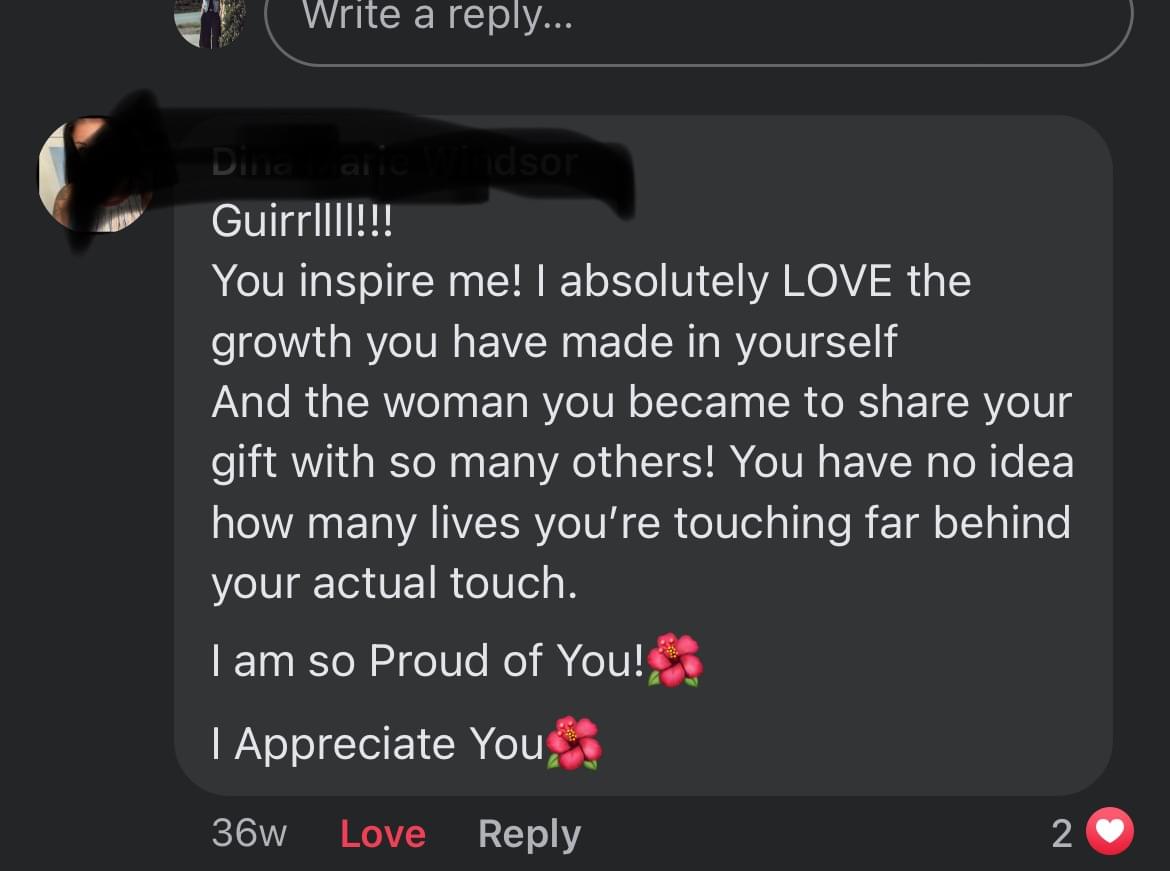Click the line "your actual touch."

tap(394, 583)
